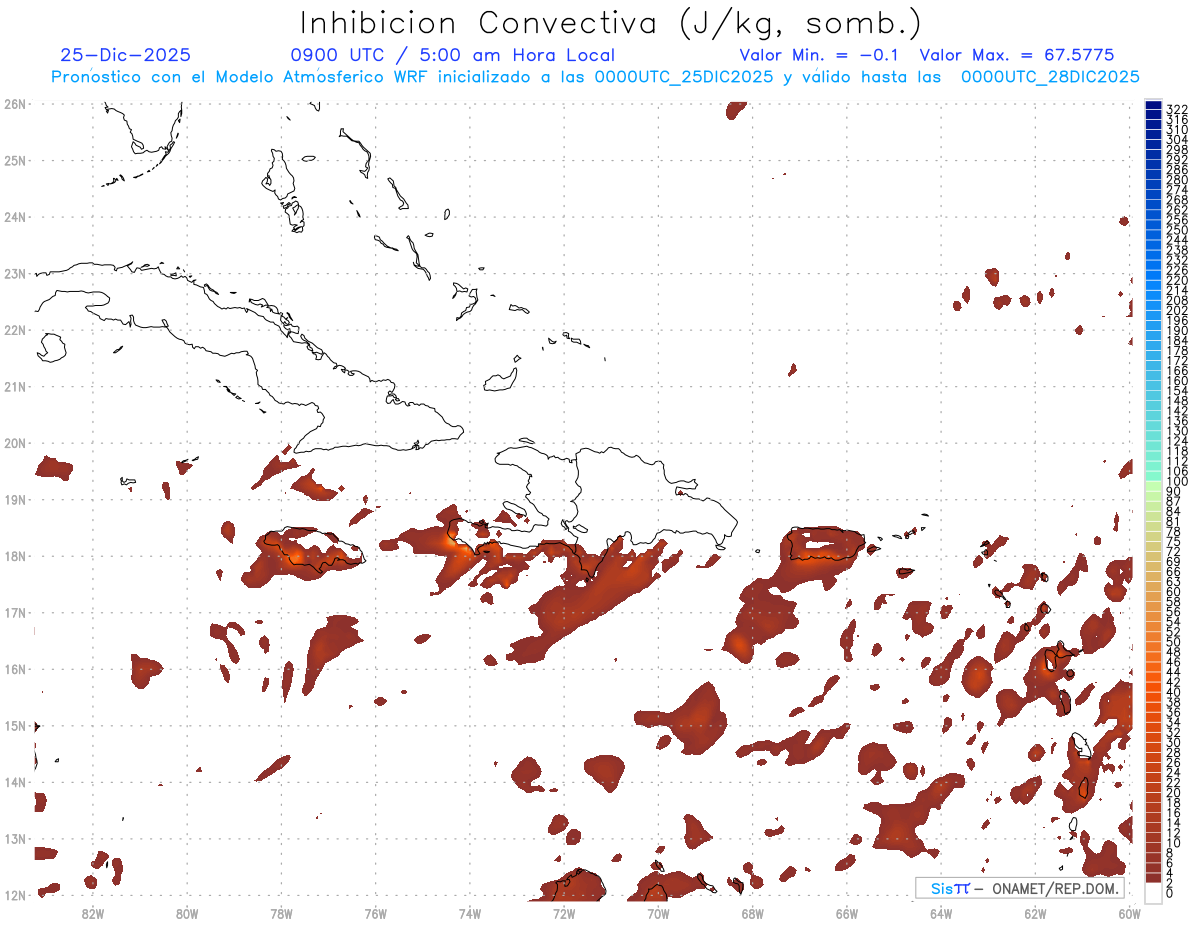Click the '18N' latitude label
This screenshot has width=1200, height=927.
15,556
